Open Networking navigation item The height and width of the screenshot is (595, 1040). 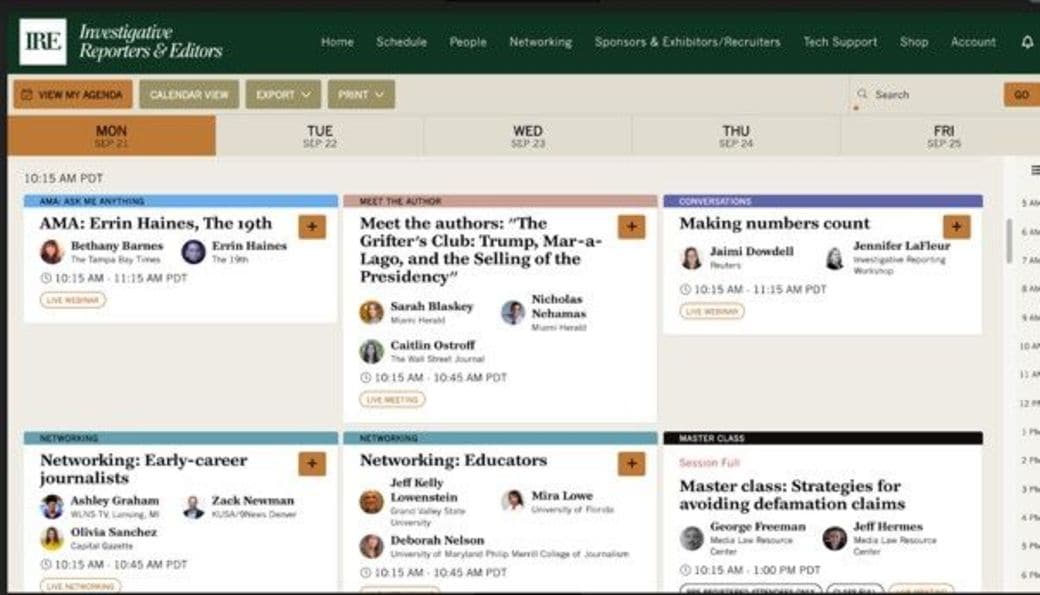(541, 42)
